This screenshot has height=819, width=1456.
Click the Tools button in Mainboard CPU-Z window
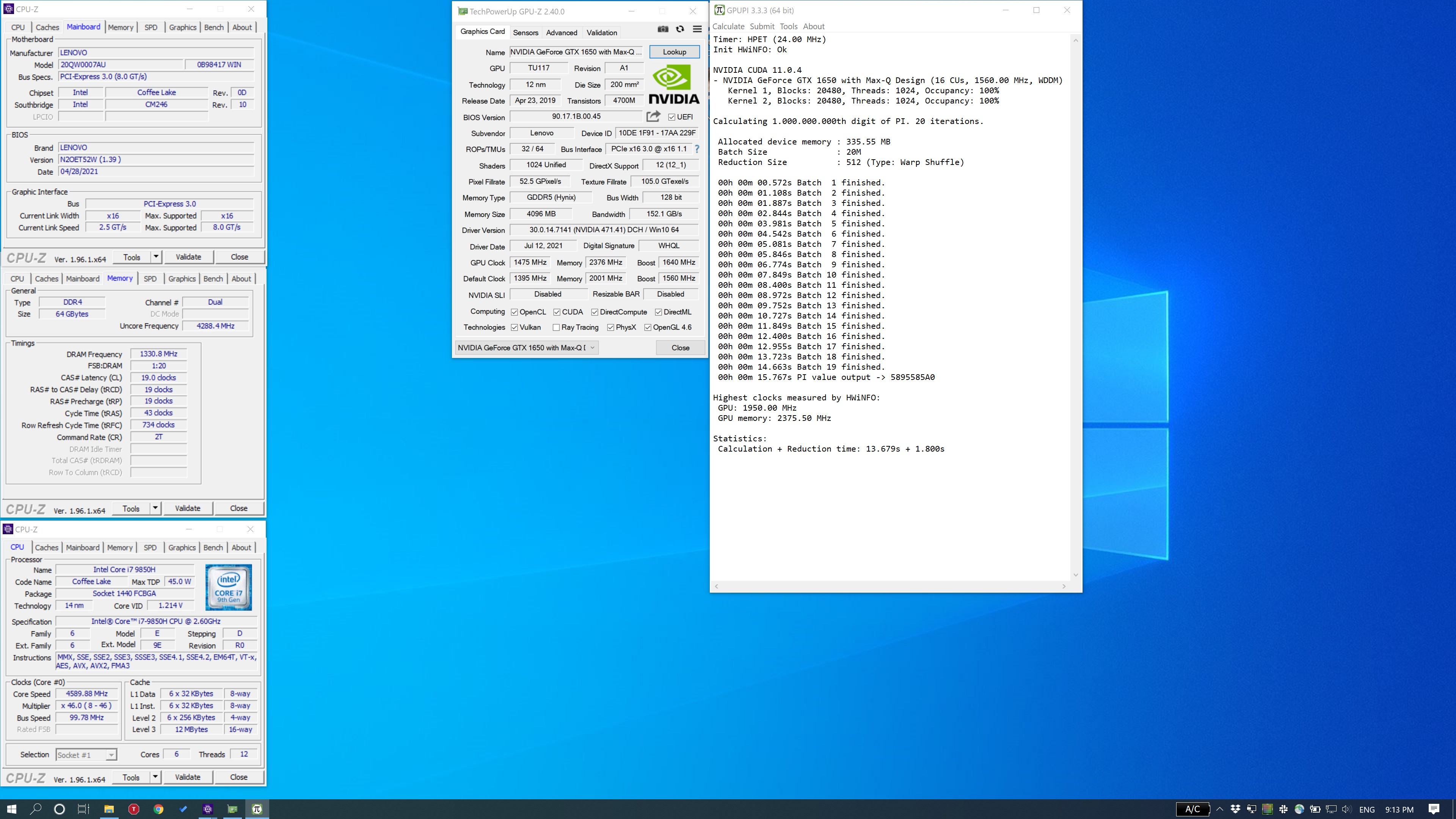pyautogui.click(x=132, y=257)
